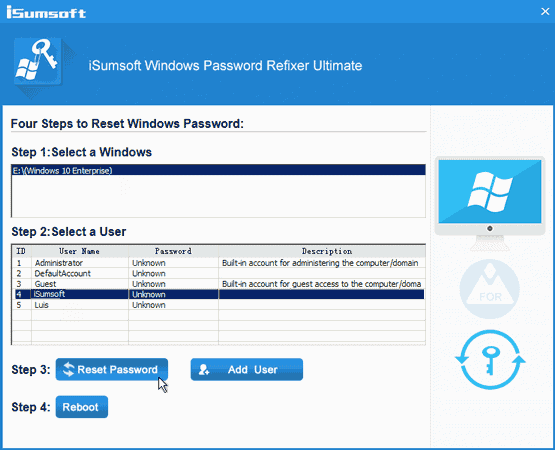Select the iSumsoft user row

click(x=218, y=294)
